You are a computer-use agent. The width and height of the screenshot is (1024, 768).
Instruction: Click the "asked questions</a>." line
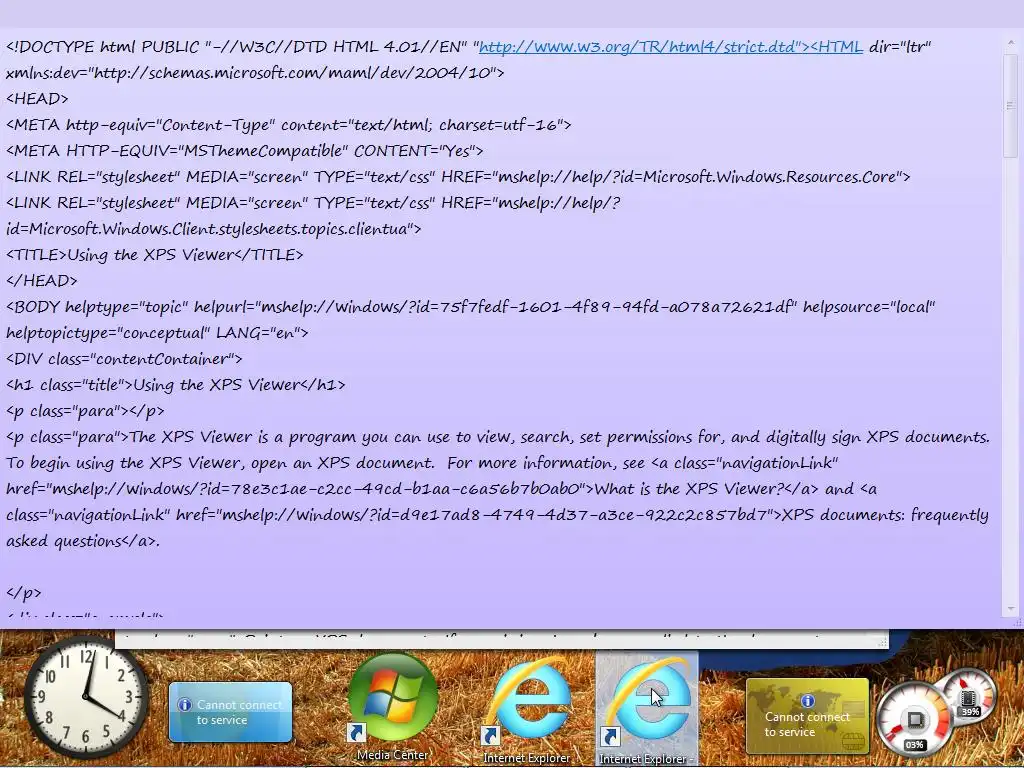(x=83, y=541)
